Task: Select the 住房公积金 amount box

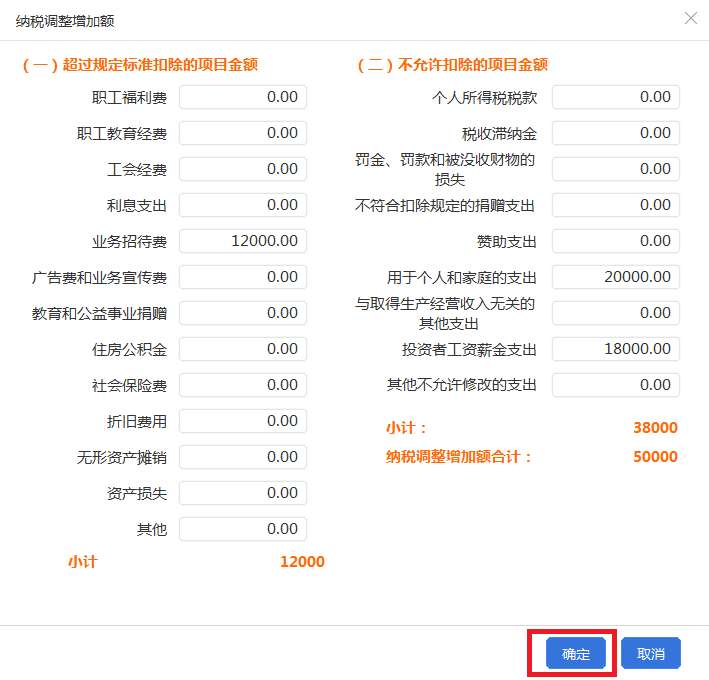Action: coord(243,349)
